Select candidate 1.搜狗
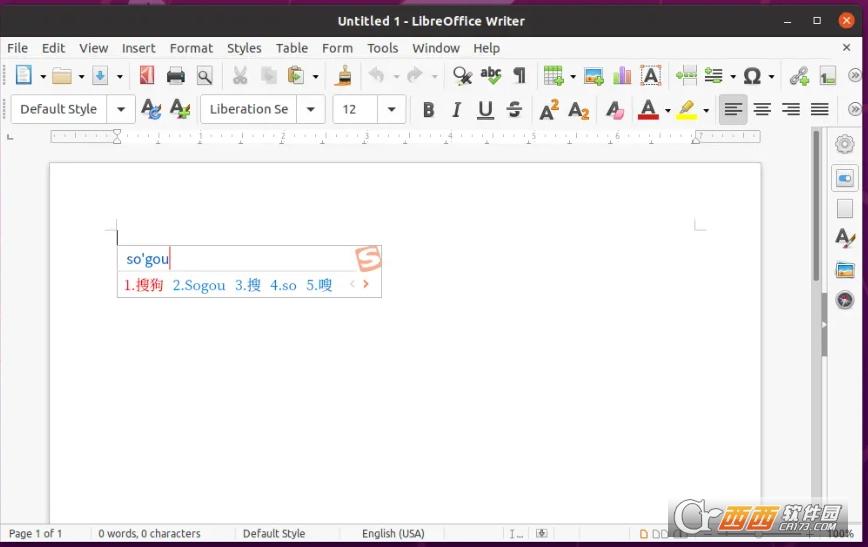 (x=143, y=285)
